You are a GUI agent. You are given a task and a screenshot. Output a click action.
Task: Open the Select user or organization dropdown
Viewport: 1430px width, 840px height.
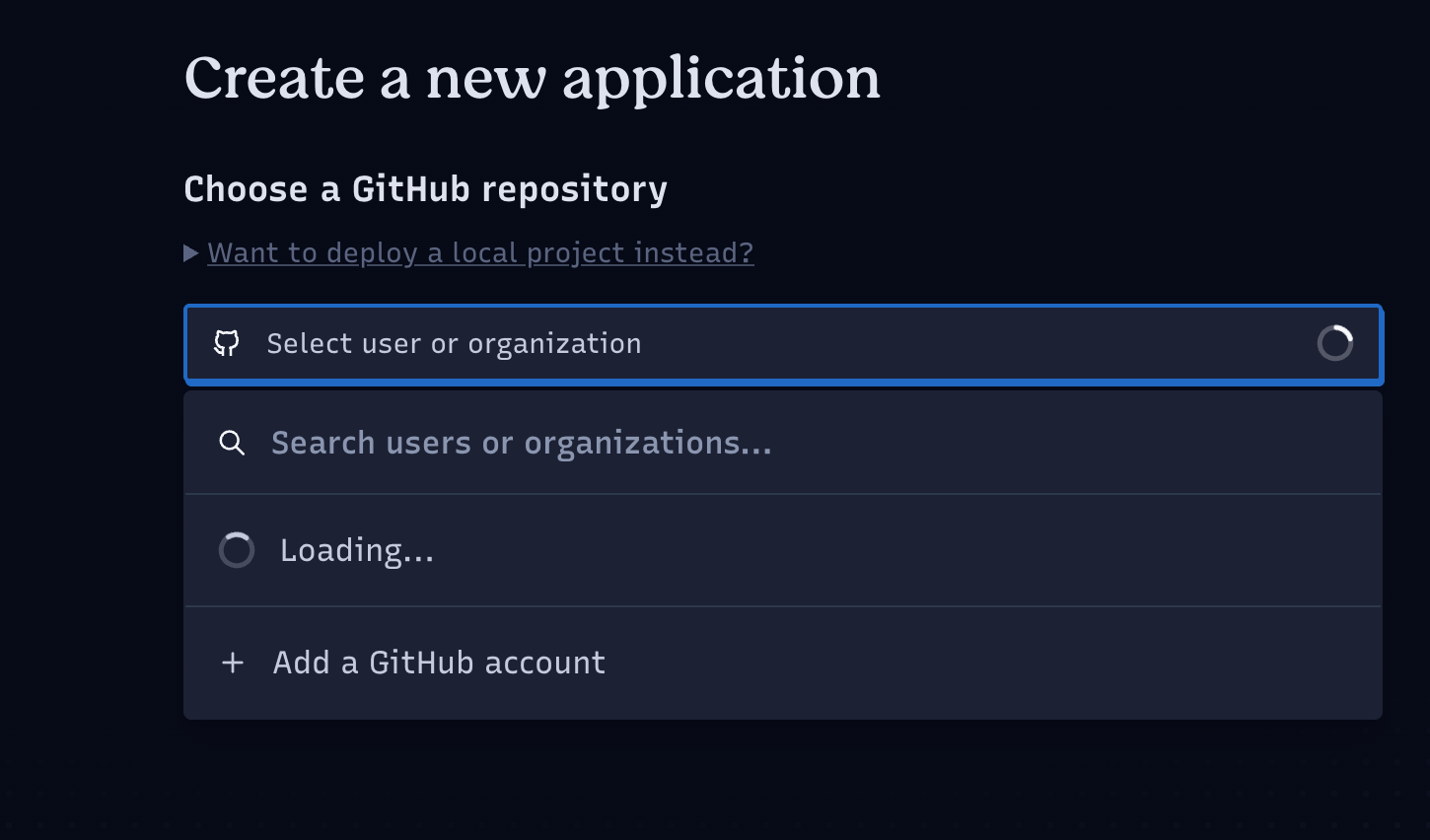(x=783, y=343)
